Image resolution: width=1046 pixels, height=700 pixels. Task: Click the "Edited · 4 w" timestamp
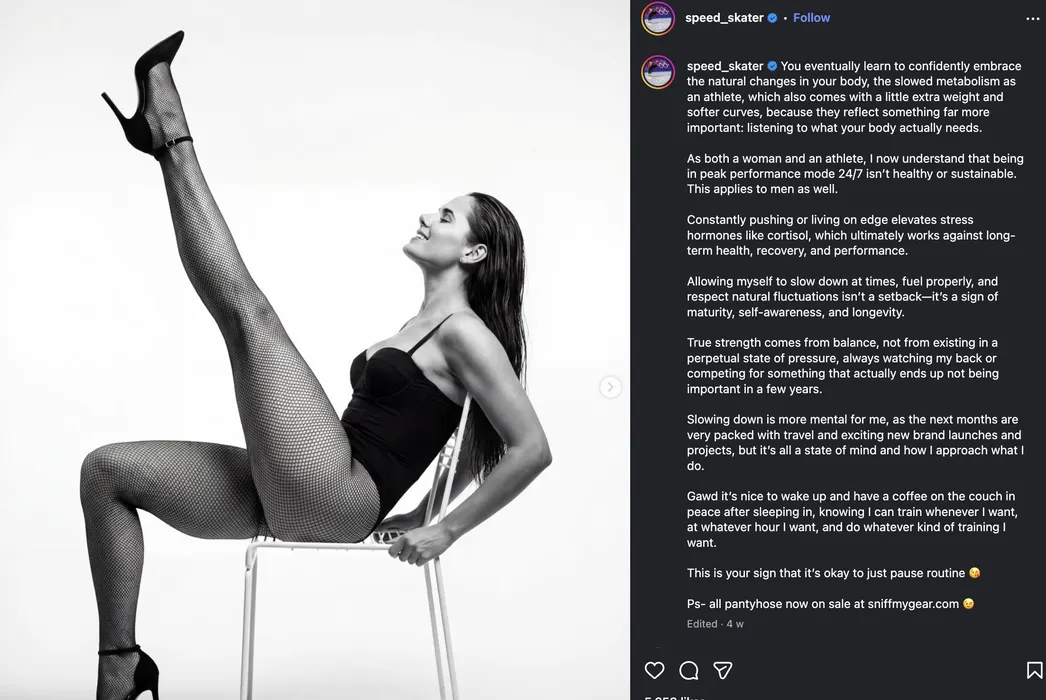[x=715, y=624]
